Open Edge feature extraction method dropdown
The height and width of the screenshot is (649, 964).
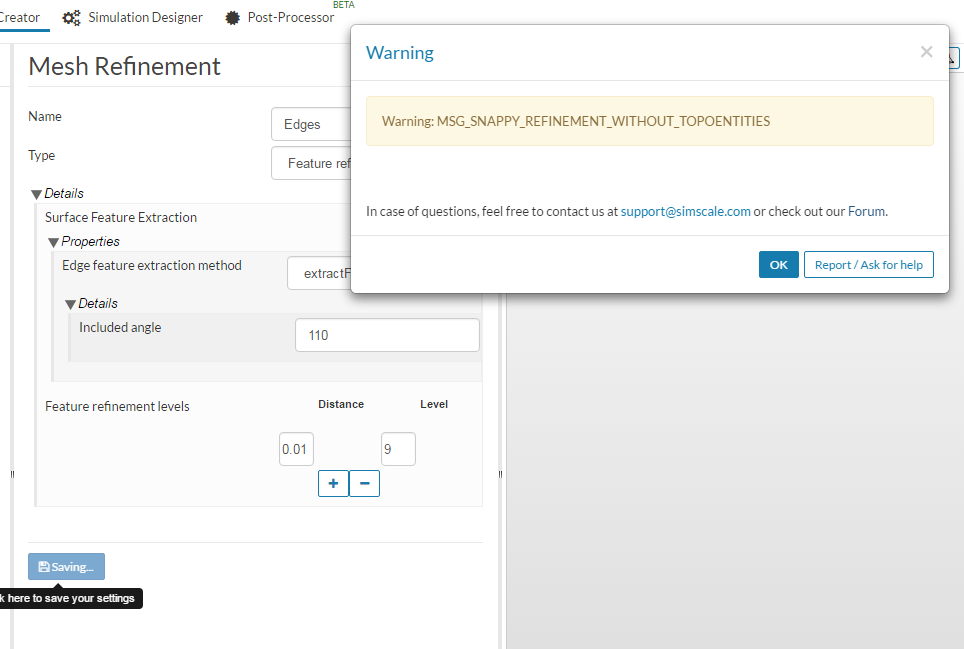[x=319, y=273]
